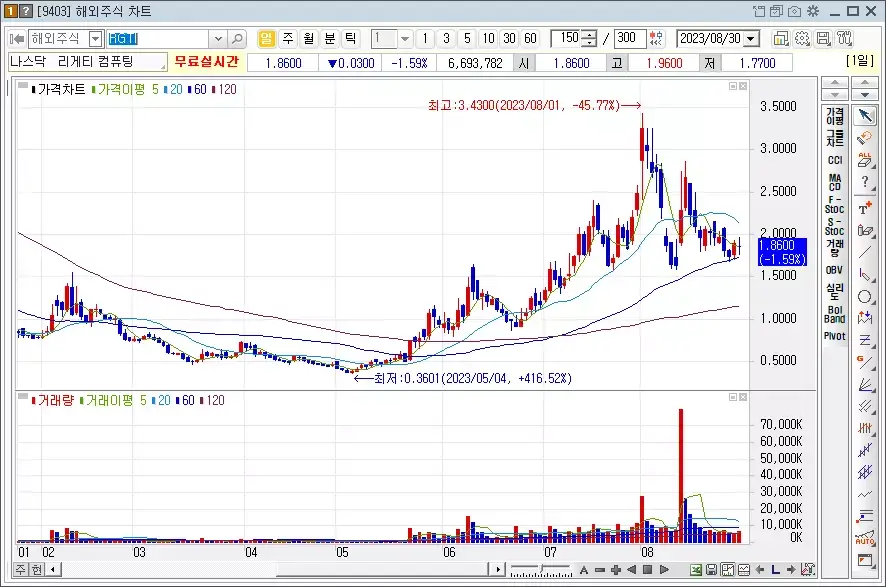Open the interval value dropdown showing 1
Viewport: 886px width, 587px height.
click(405, 39)
